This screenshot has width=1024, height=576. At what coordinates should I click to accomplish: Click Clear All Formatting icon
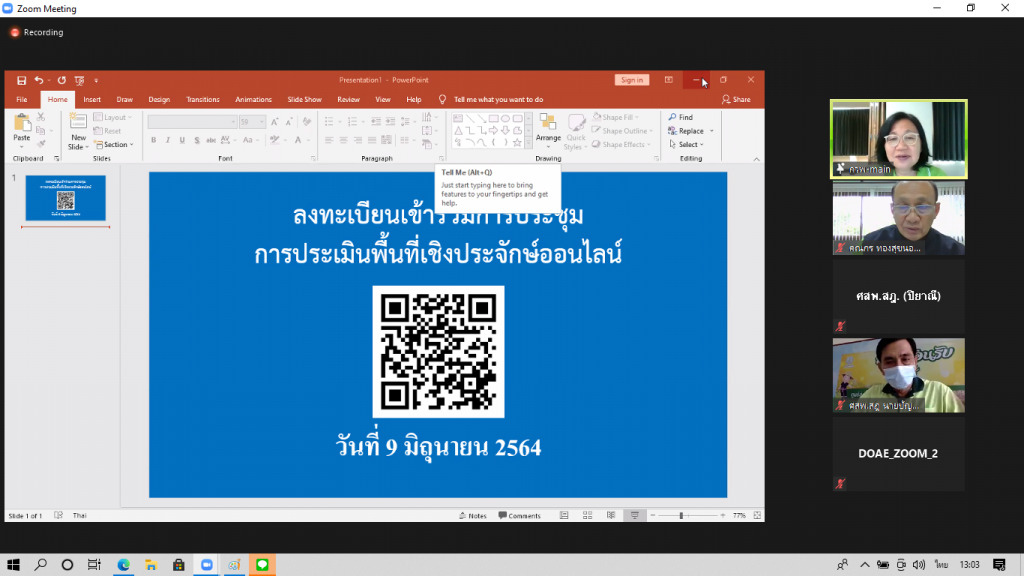pyautogui.click(x=307, y=121)
